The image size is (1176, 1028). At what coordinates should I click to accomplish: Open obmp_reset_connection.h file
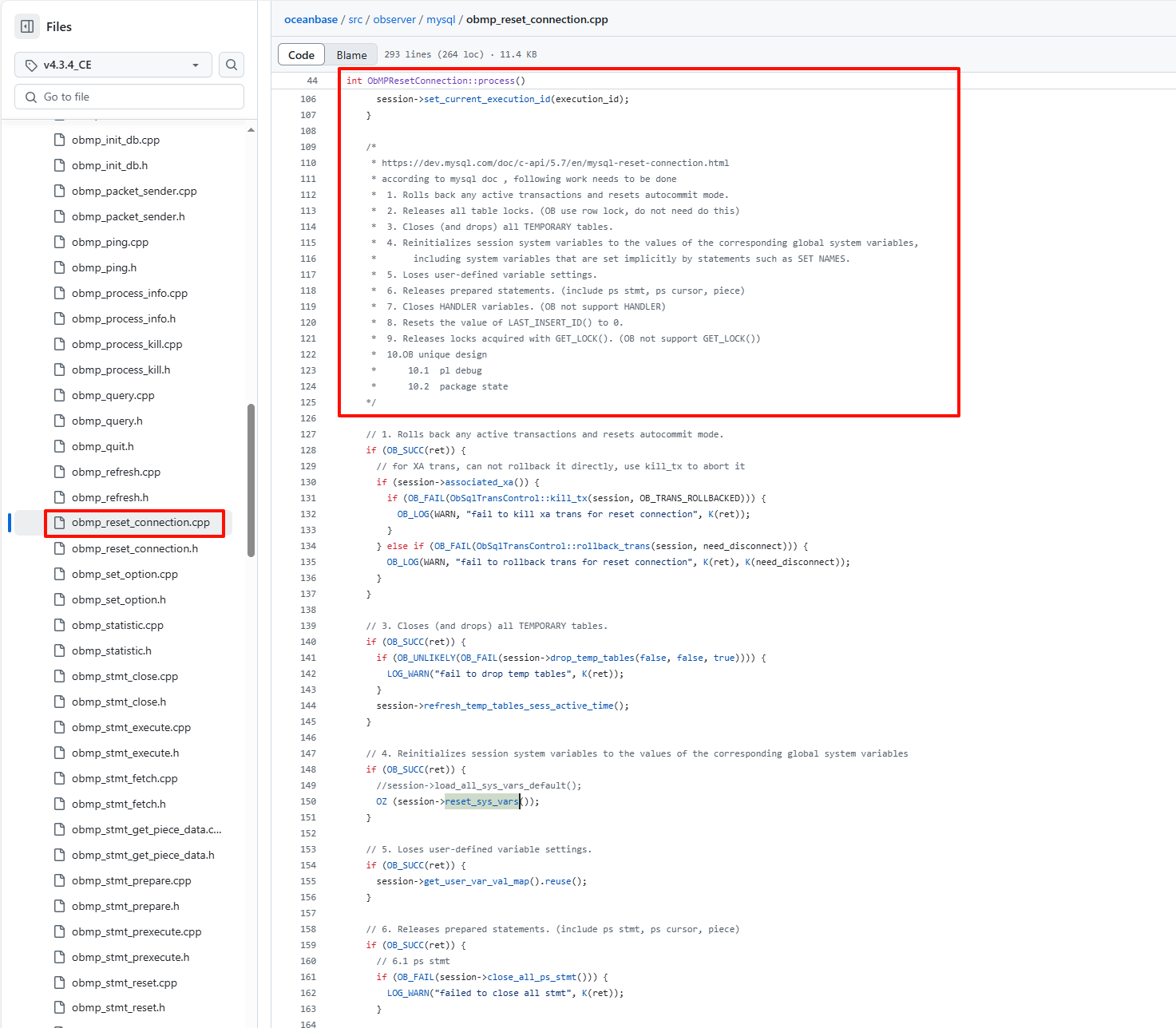pyautogui.click(x=135, y=548)
